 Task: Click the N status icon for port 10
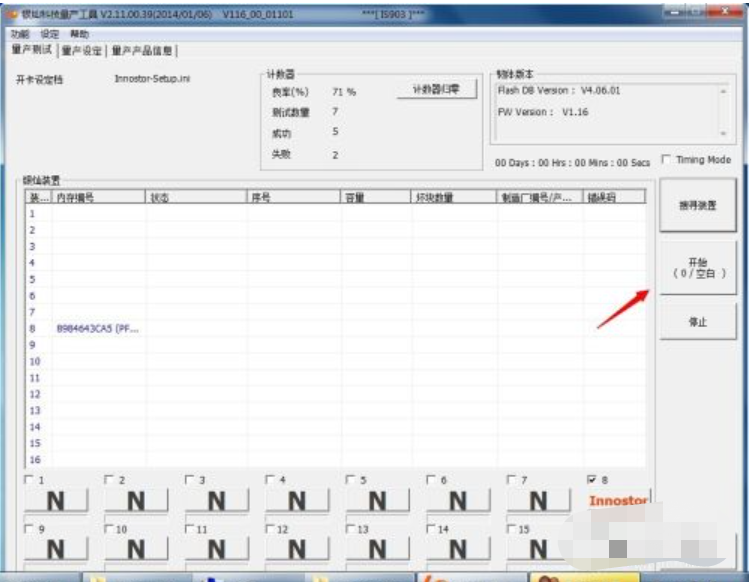pyautogui.click(x=136, y=550)
